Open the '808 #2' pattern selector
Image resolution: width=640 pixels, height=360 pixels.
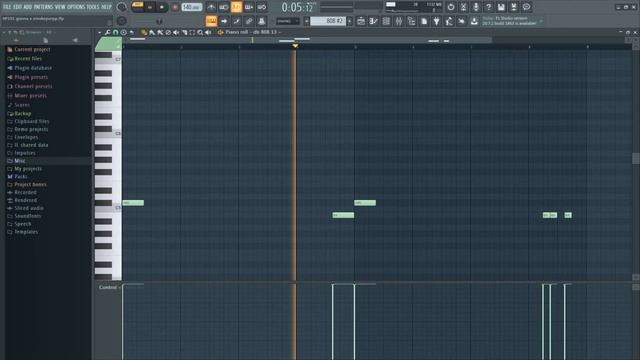click(x=328, y=21)
